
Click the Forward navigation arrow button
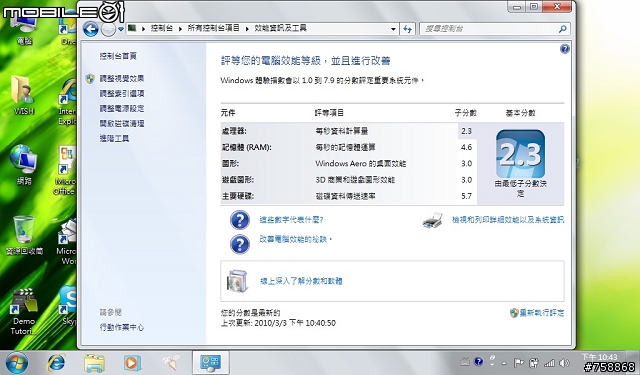(x=108, y=29)
